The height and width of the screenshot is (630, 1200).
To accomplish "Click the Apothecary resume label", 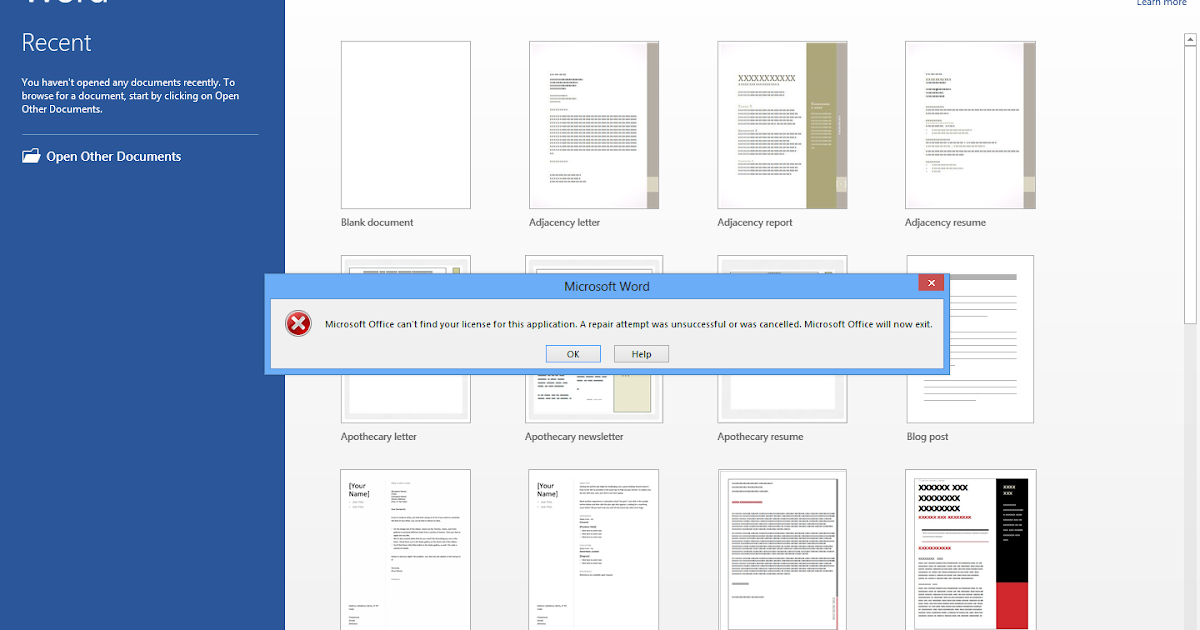I will click(x=760, y=437).
